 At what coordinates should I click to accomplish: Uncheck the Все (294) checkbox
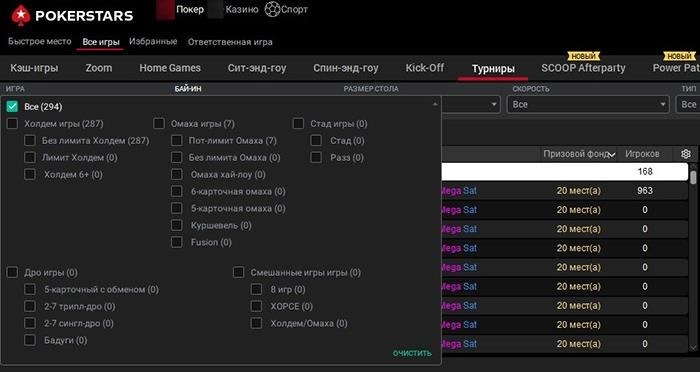pyautogui.click(x=12, y=107)
